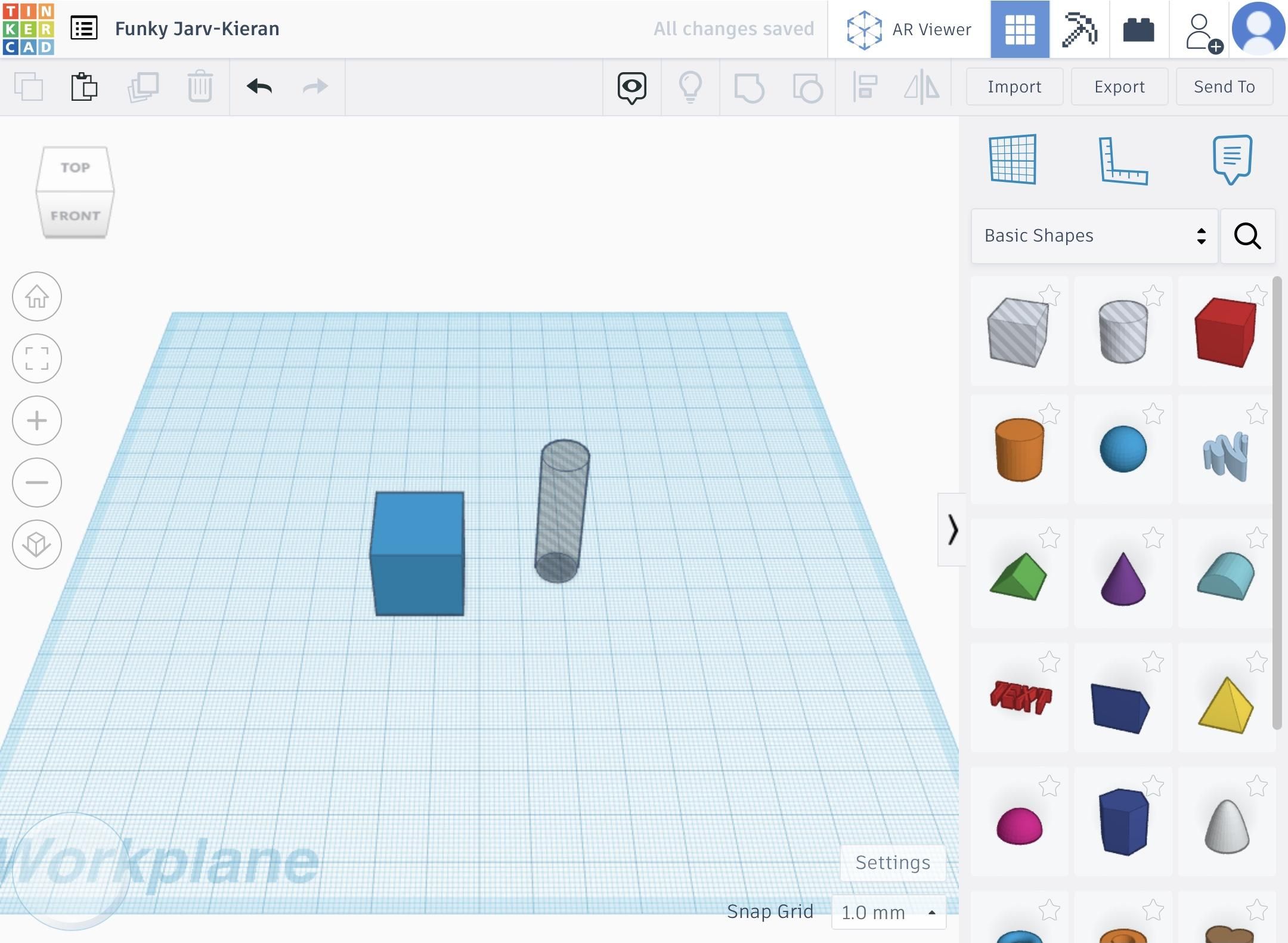Click the Undo arrow icon
This screenshot has width=1288, height=943.
(258, 86)
